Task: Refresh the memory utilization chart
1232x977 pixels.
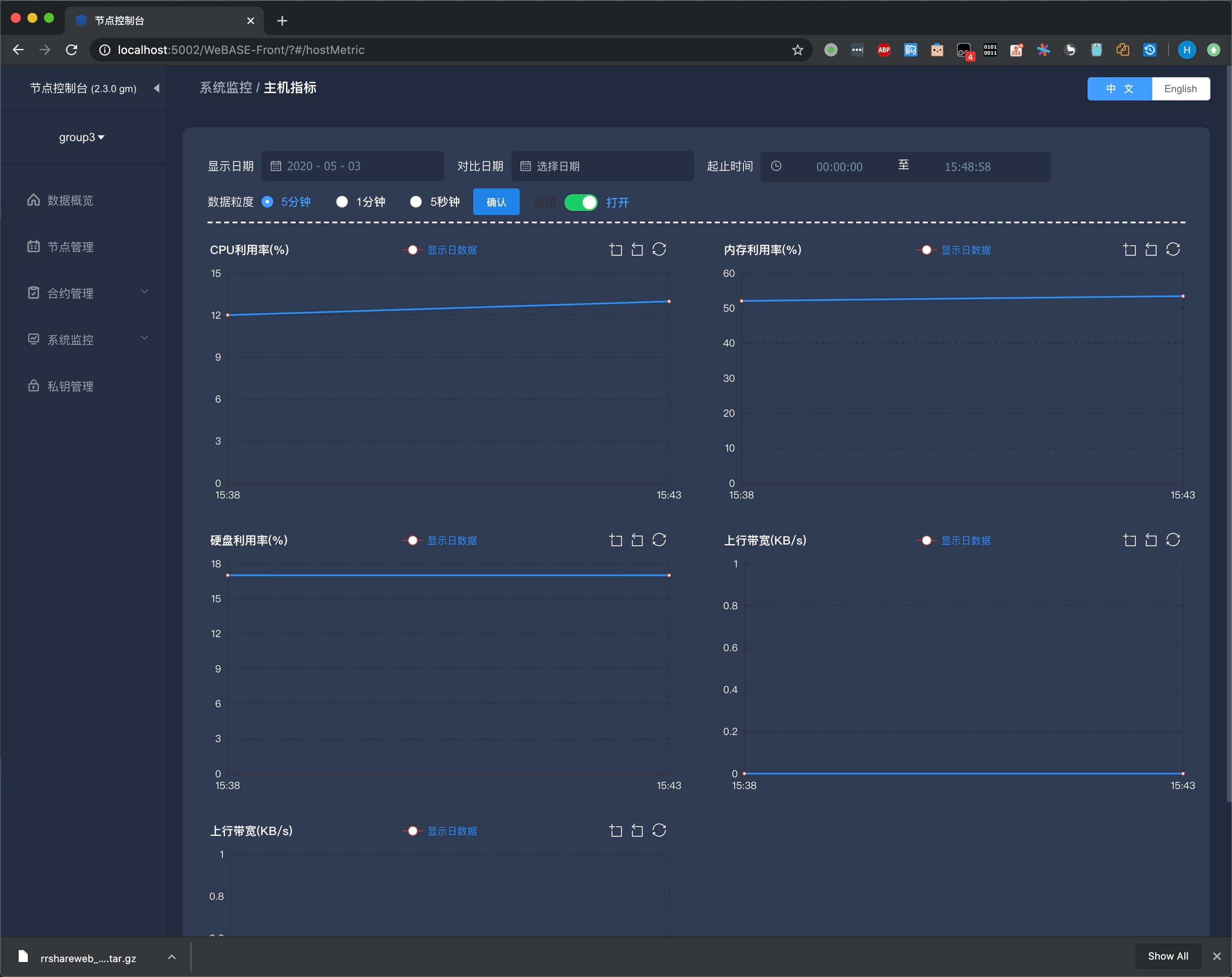Action: click(1173, 250)
